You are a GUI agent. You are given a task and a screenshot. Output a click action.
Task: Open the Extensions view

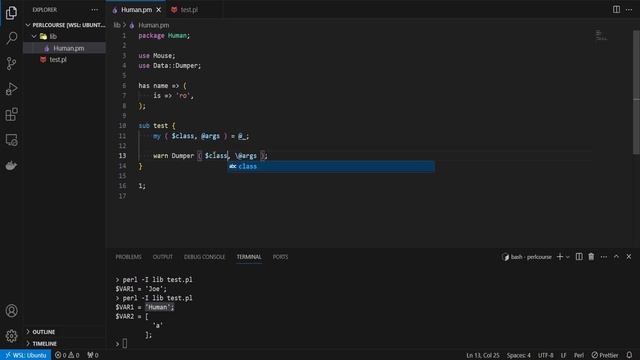coord(11,114)
